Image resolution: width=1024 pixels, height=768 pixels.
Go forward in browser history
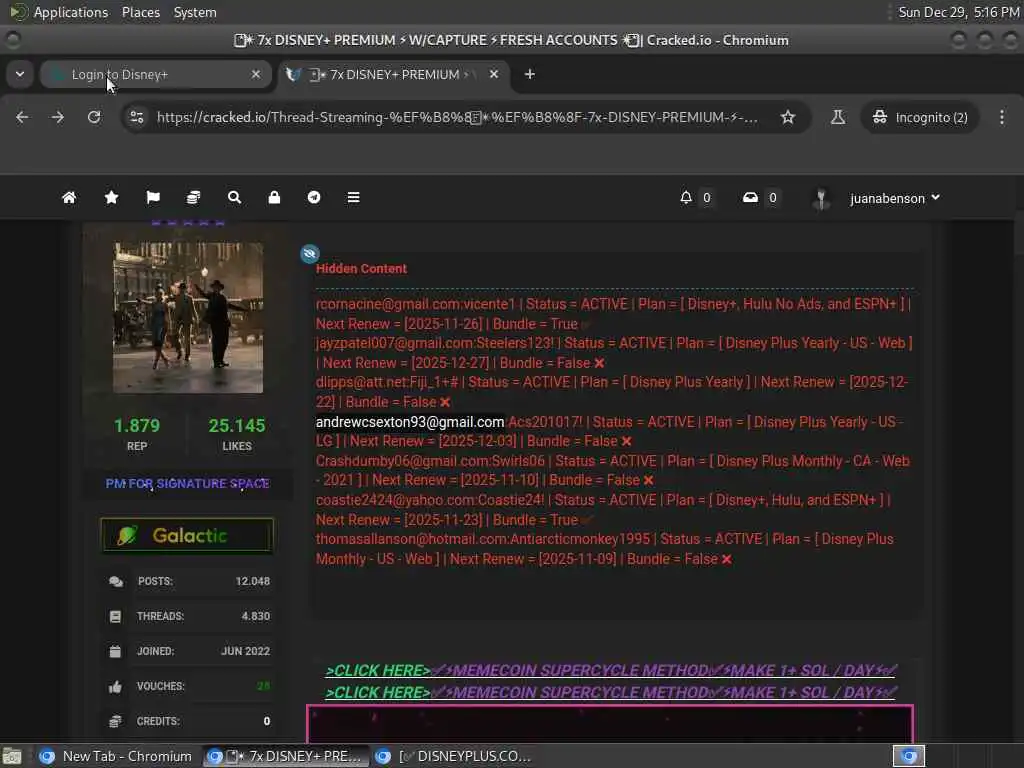(58, 117)
